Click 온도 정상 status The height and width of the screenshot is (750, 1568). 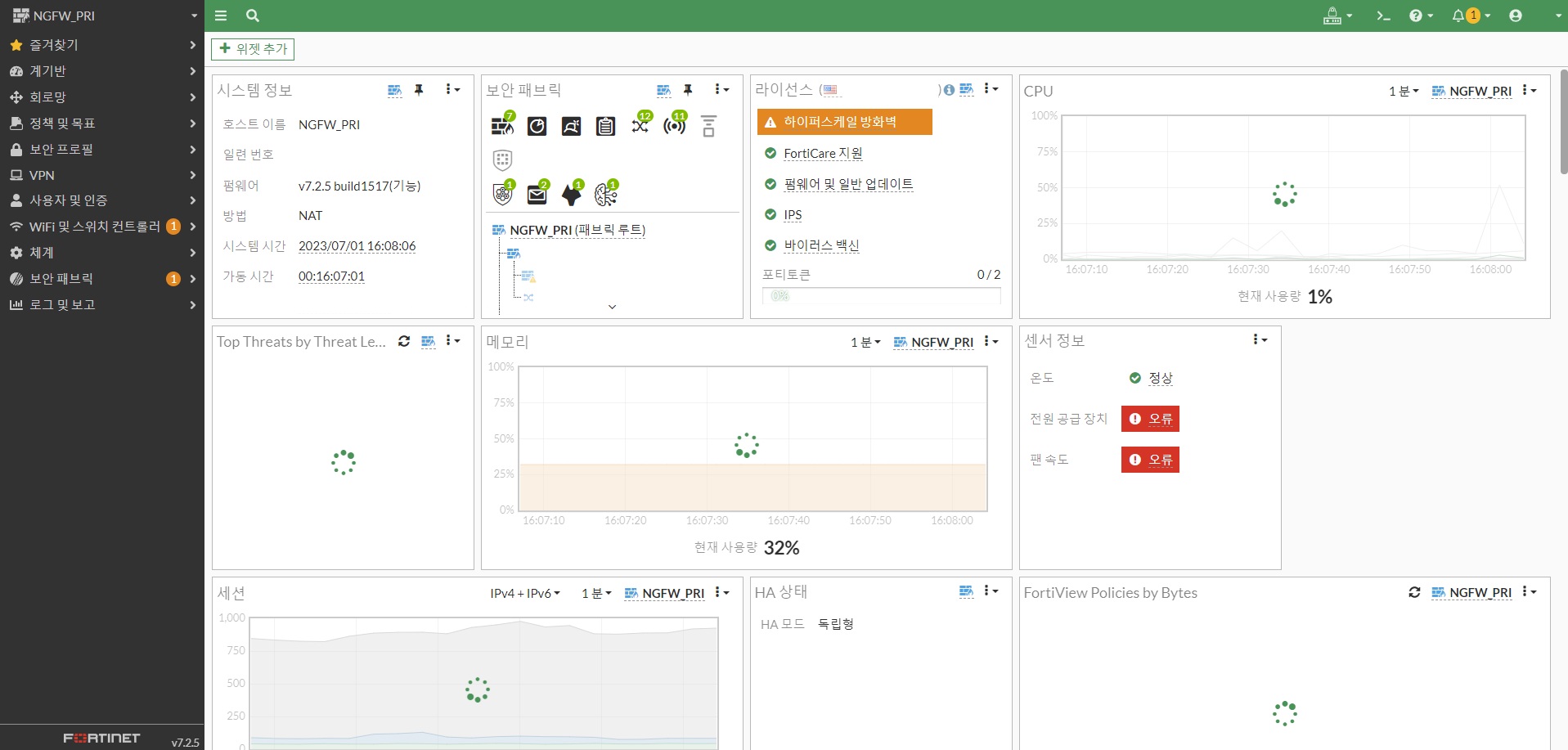1152,378
